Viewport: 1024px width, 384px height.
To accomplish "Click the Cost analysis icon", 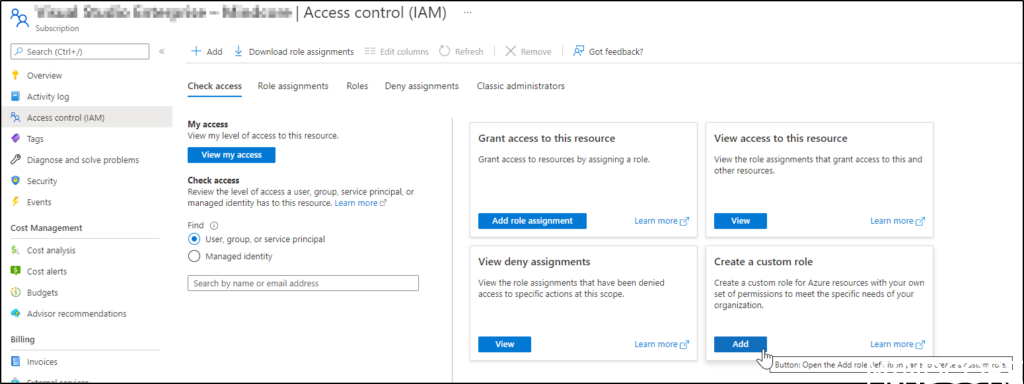I will [x=16, y=250].
